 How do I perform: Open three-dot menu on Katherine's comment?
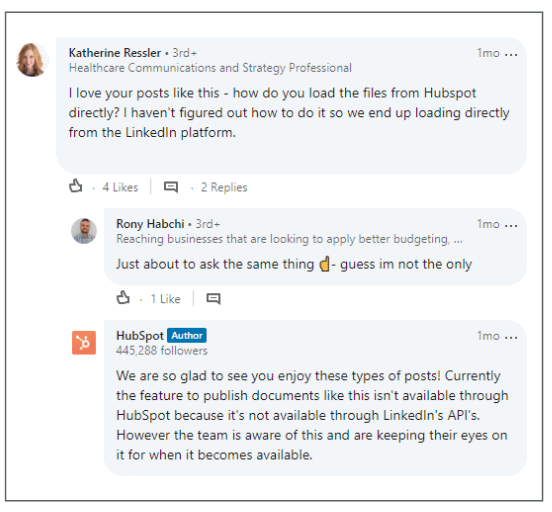(x=511, y=55)
